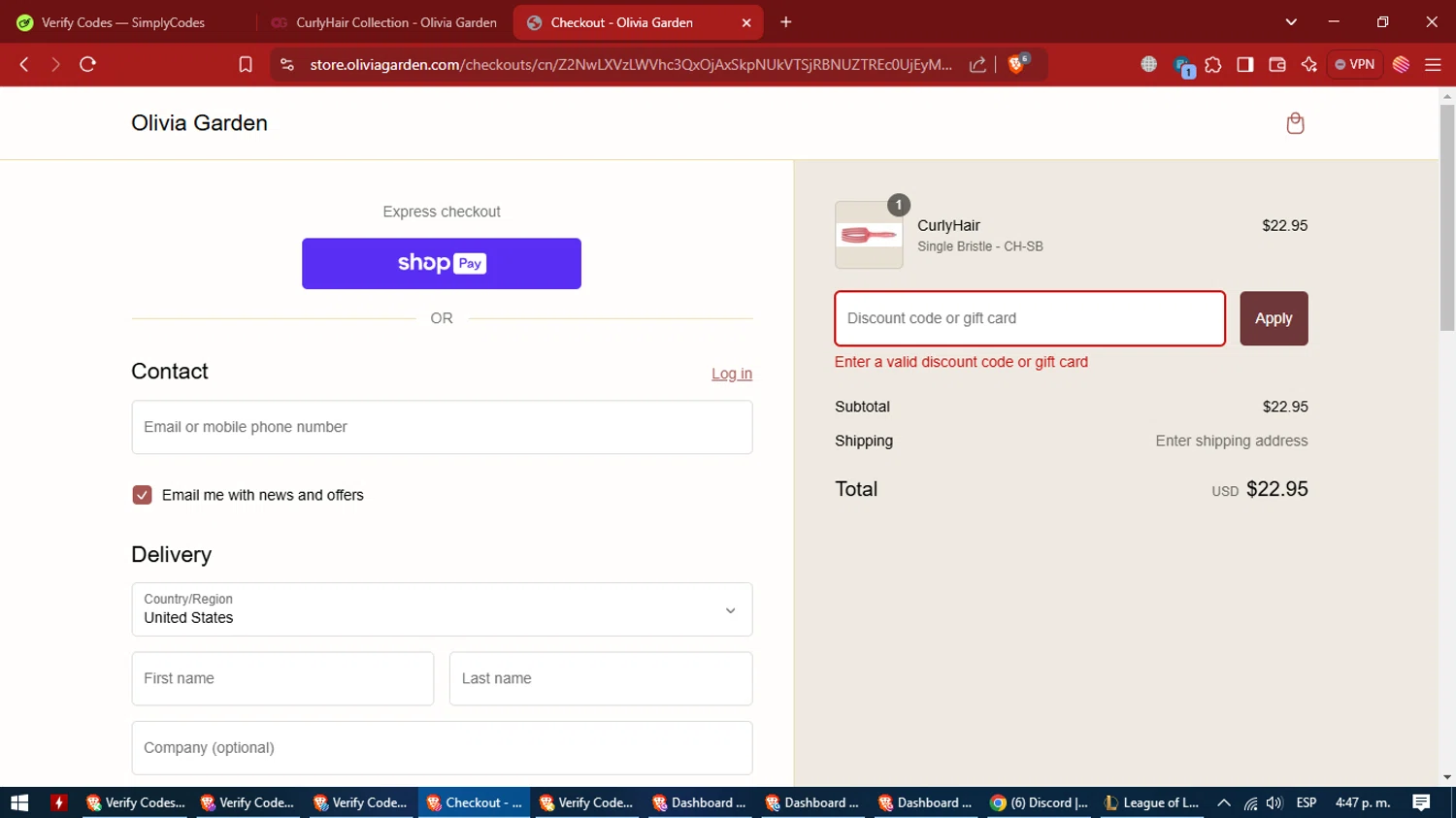Image resolution: width=1456 pixels, height=818 pixels.
Task: Focus the Email or mobile phone field
Action: 442,427
